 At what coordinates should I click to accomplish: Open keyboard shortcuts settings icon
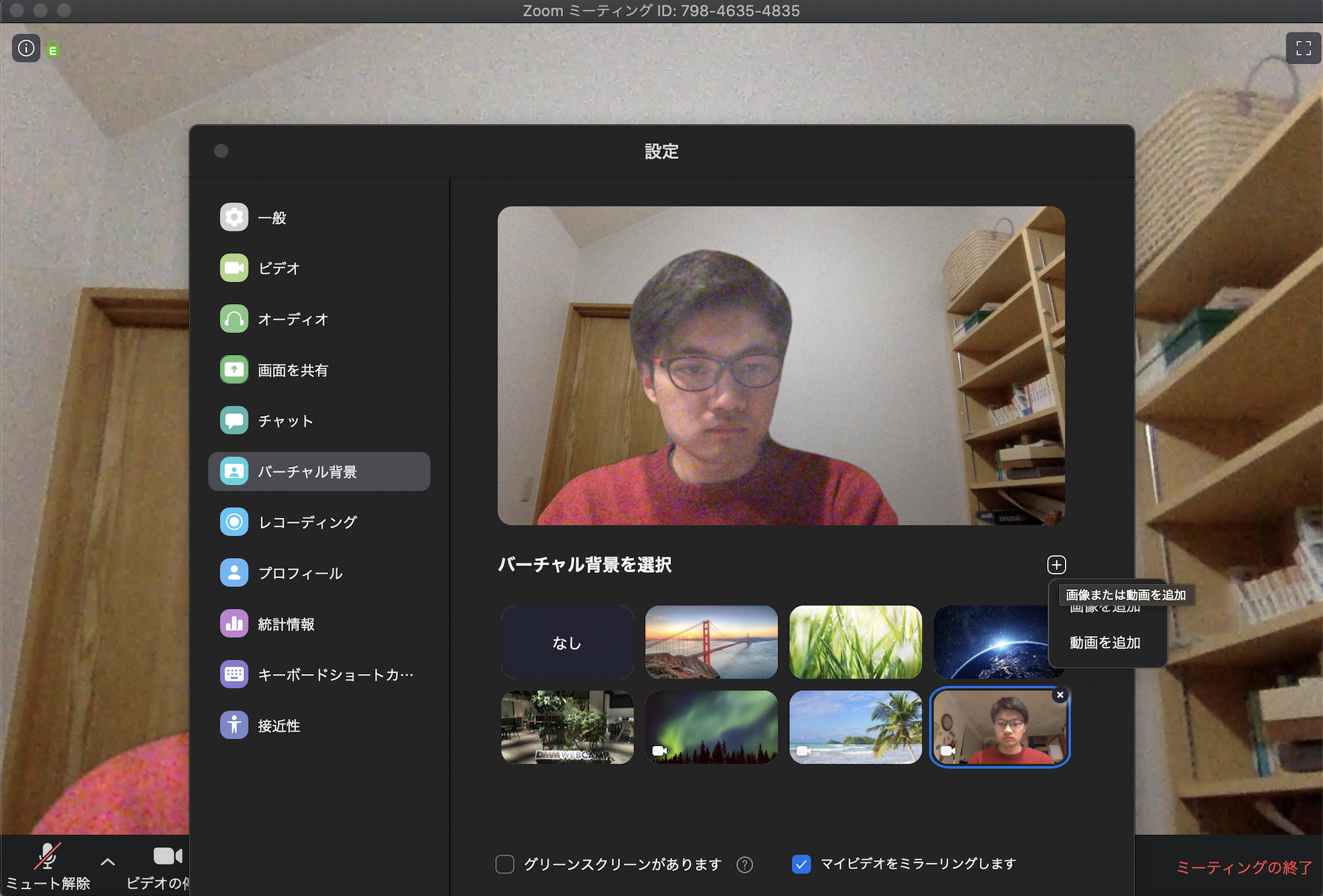coord(234,674)
